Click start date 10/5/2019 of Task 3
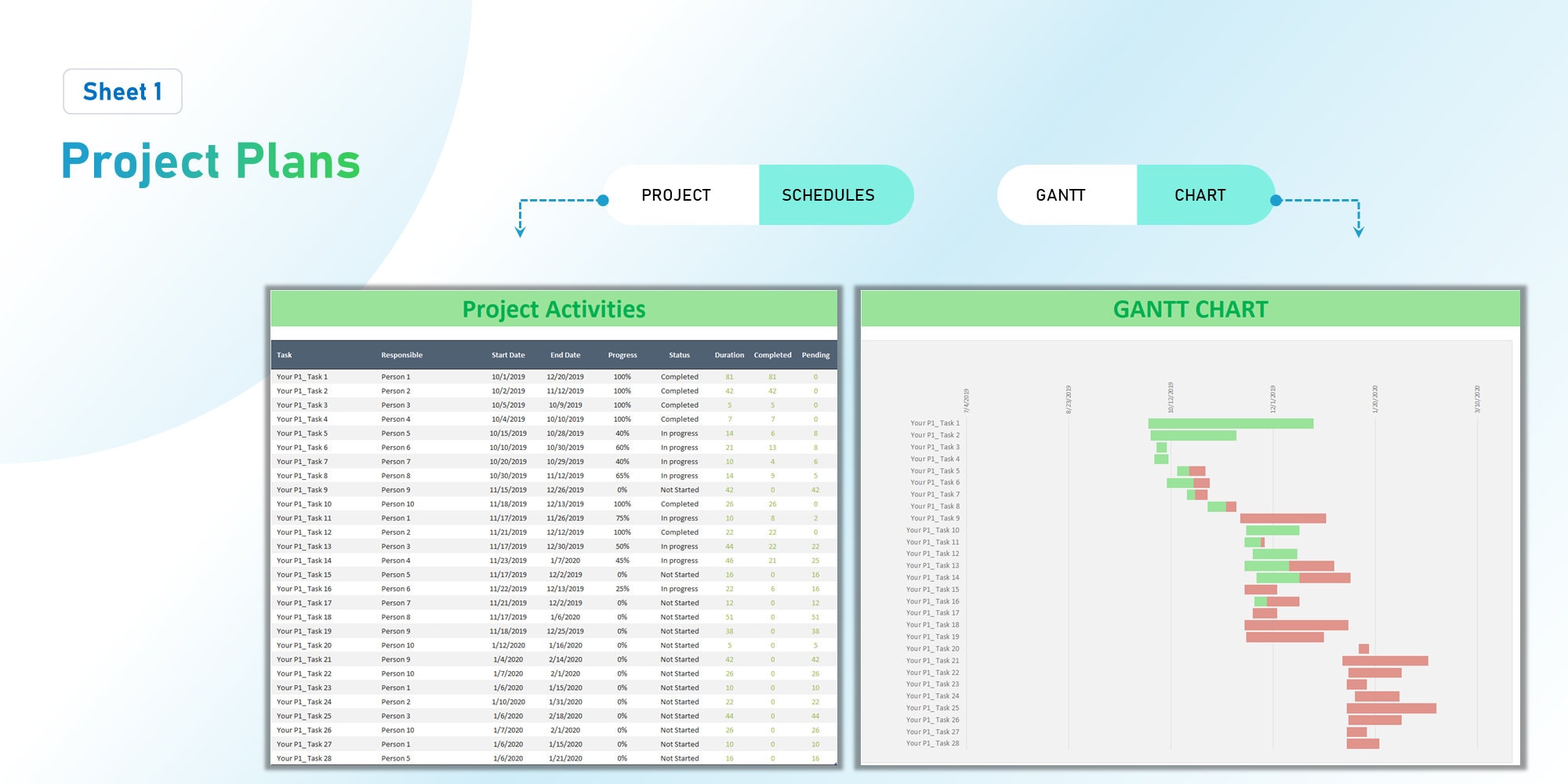This screenshot has width=1568, height=784. coord(508,405)
